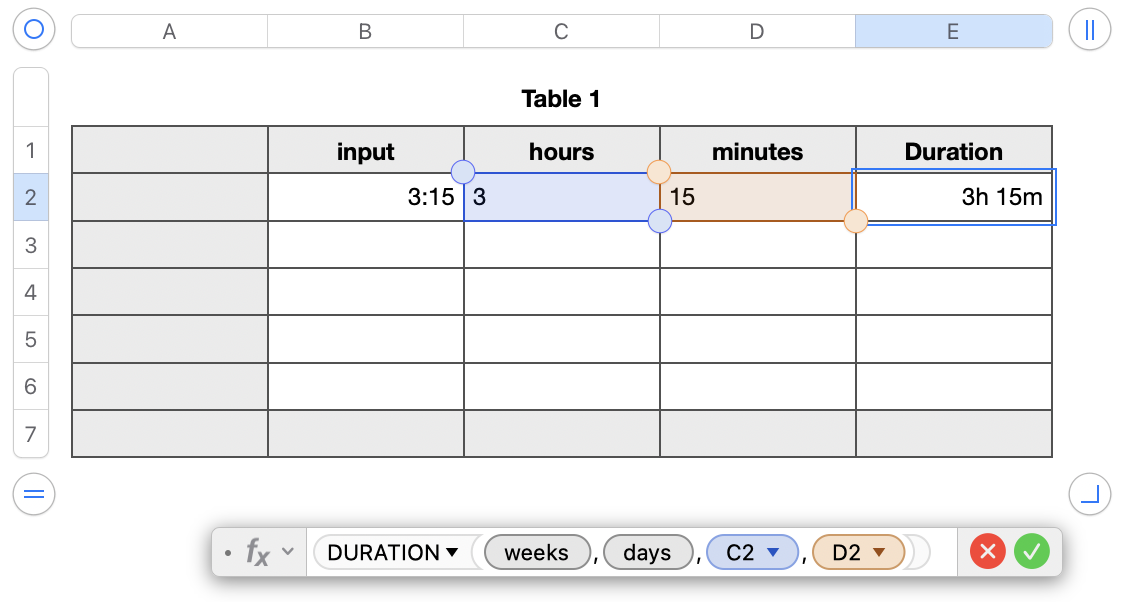
Task: Click the add rows handle
Action: (34, 494)
